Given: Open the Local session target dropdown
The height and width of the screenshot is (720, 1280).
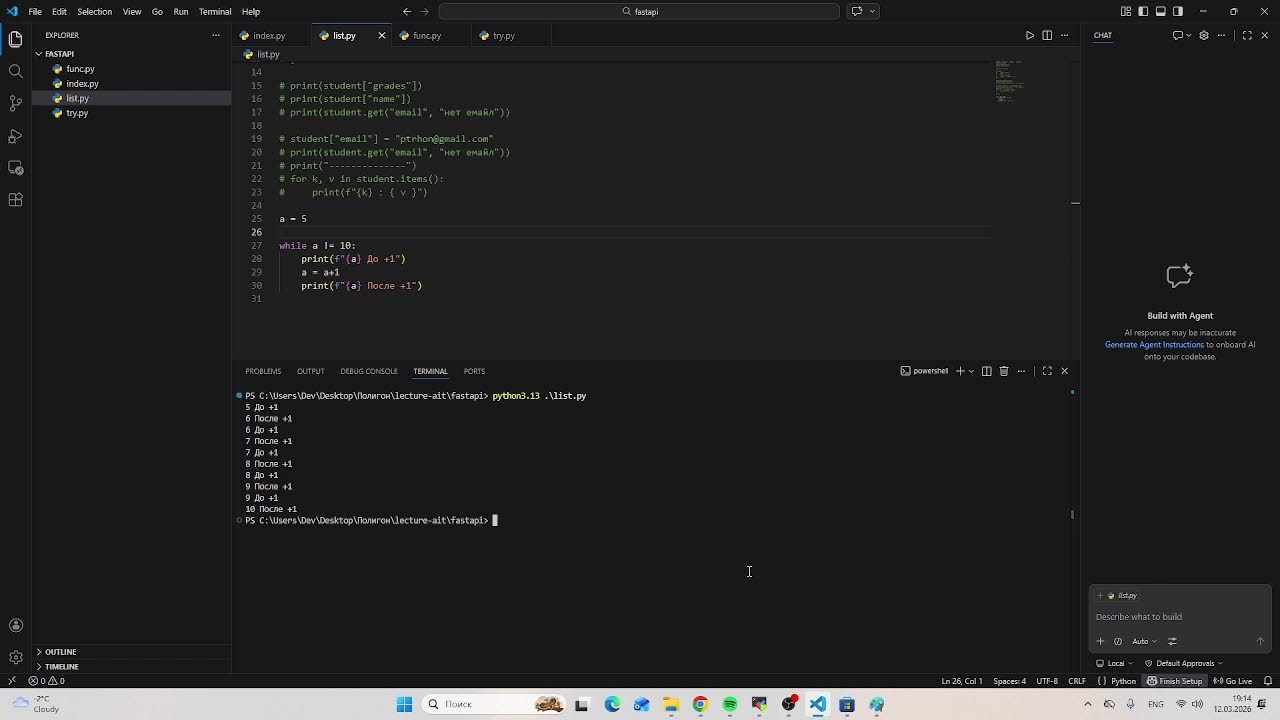Looking at the screenshot, I should coord(1115,663).
